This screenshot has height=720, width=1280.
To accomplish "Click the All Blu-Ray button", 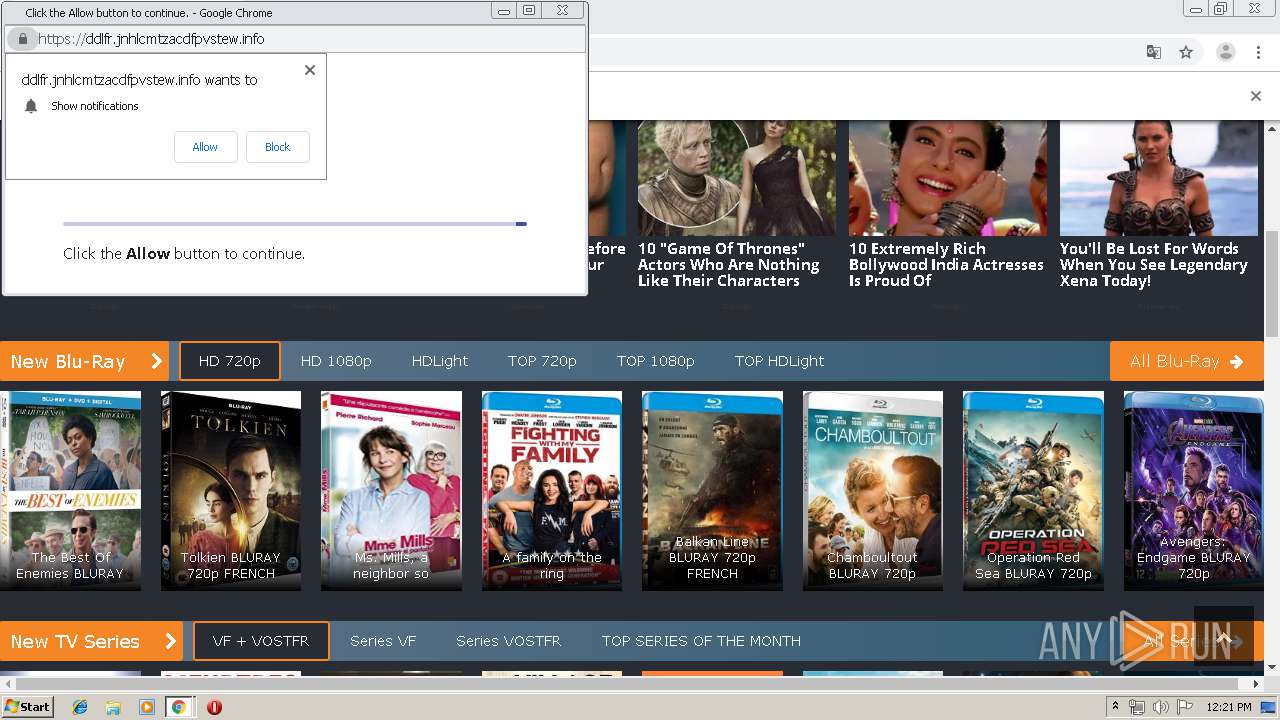I will click(x=1187, y=361).
